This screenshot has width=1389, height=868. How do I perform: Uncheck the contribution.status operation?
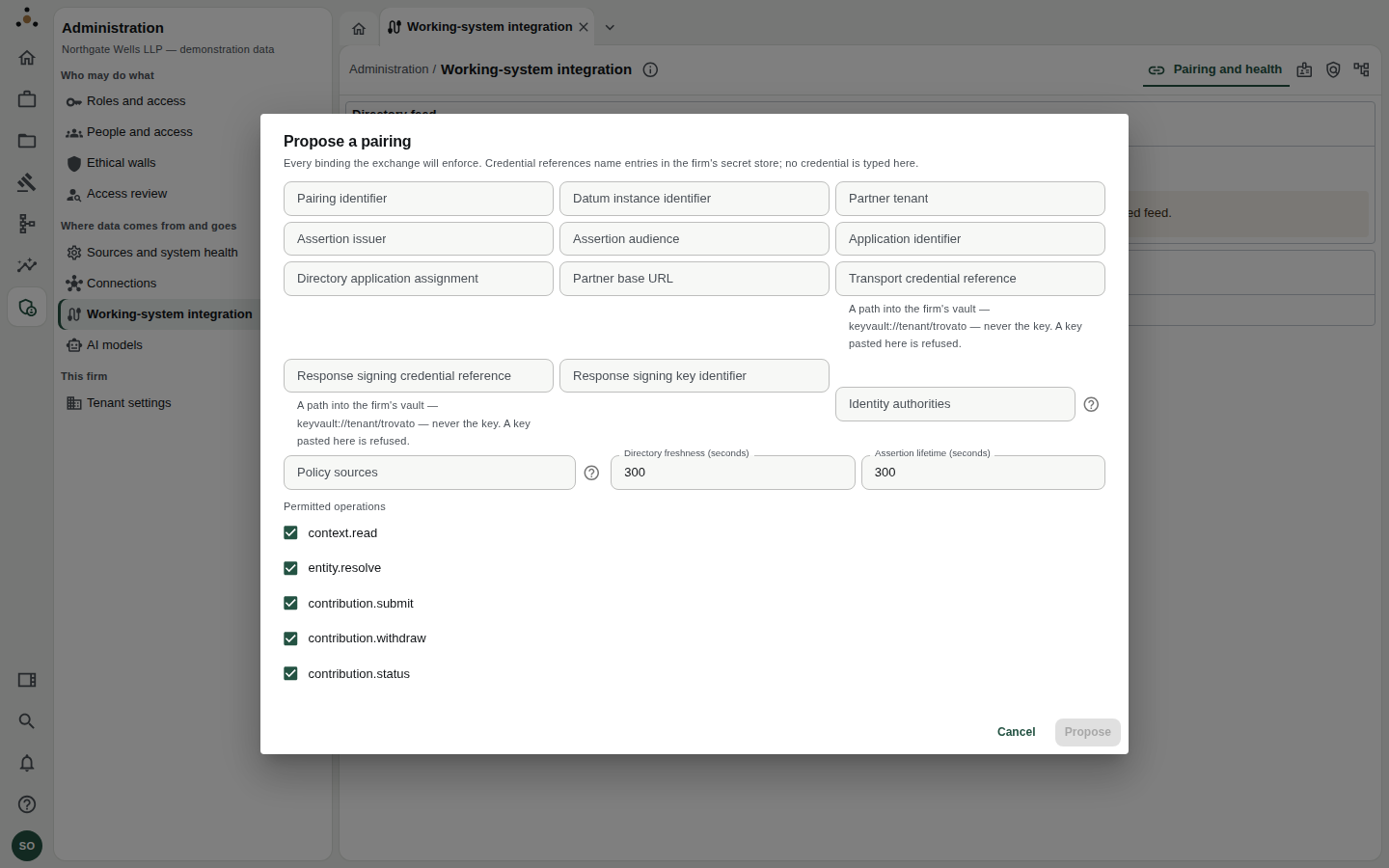(x=290, y=673)
